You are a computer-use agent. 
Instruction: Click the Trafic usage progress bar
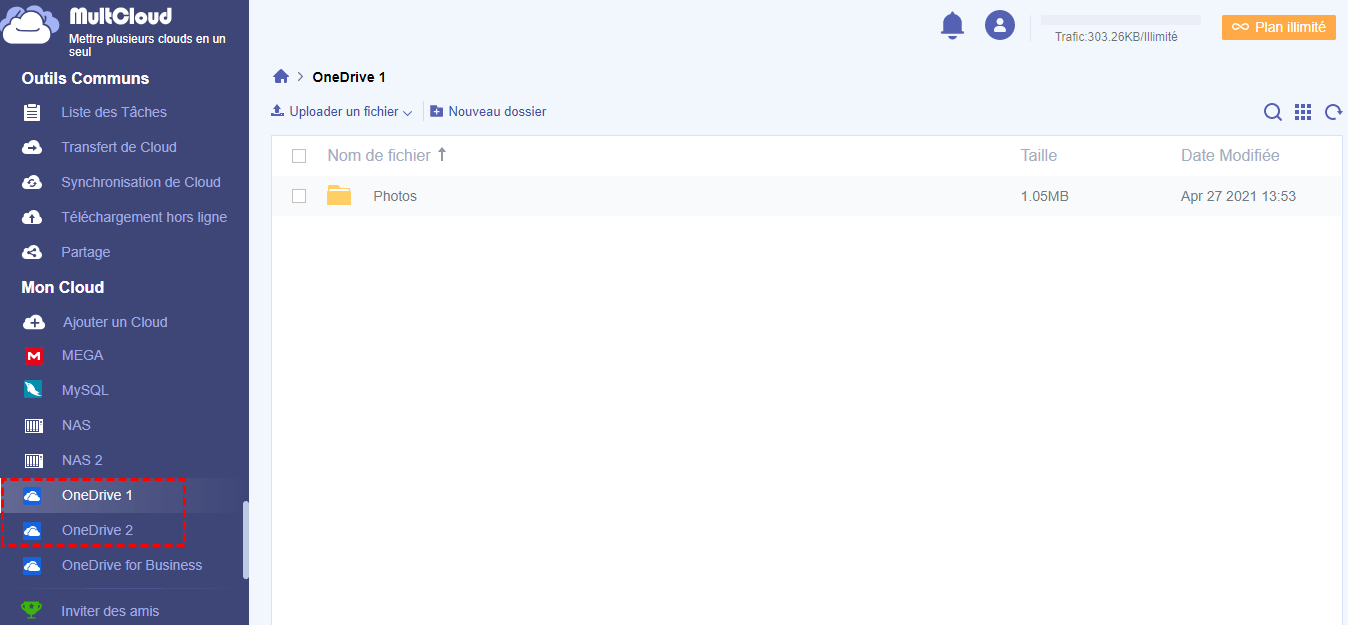coord(1121,20)
